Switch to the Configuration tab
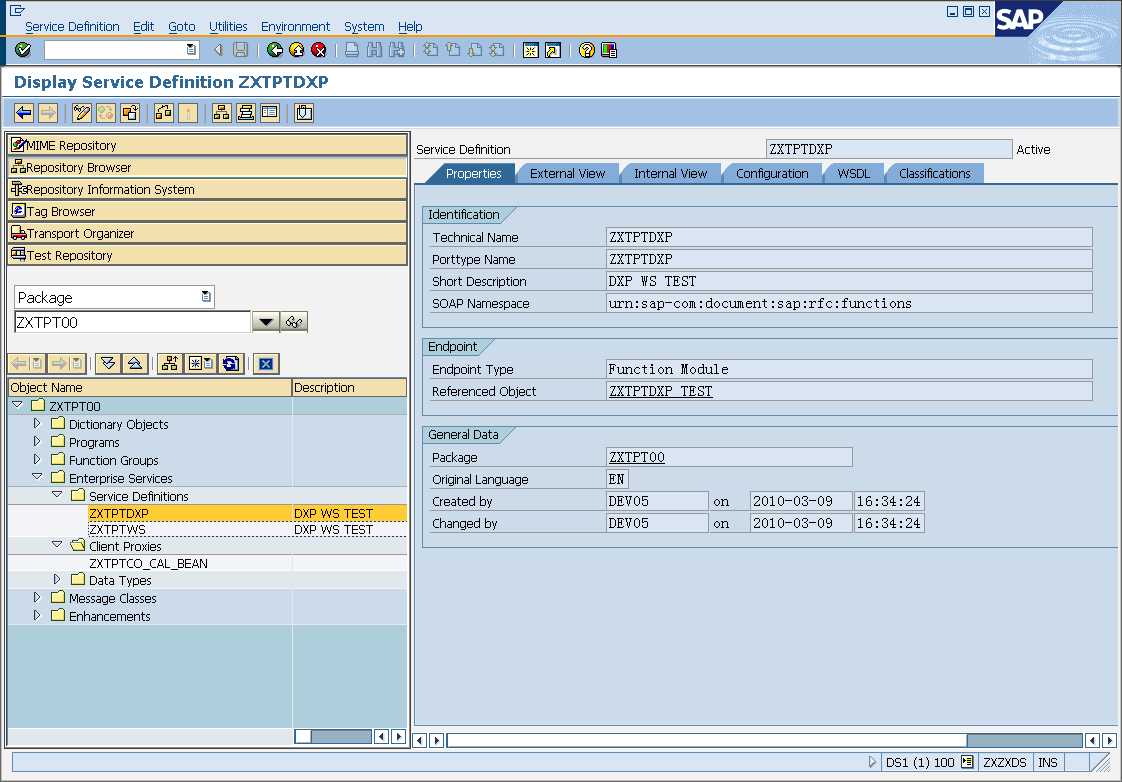 (x=772, y=174)
